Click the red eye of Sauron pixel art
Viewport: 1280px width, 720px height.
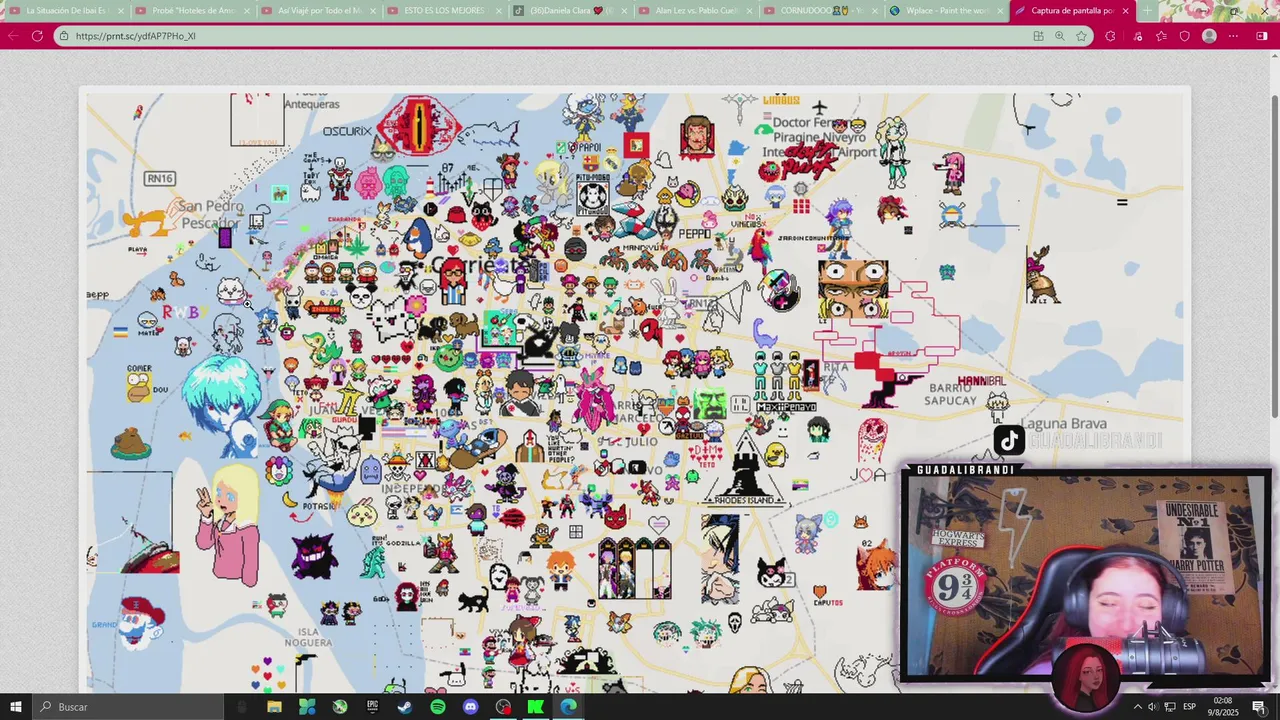click(x=419, y=125)
